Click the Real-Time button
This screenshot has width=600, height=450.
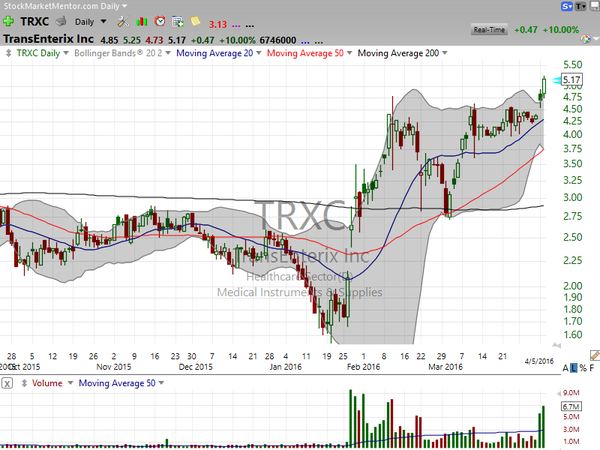pos(489,30)
